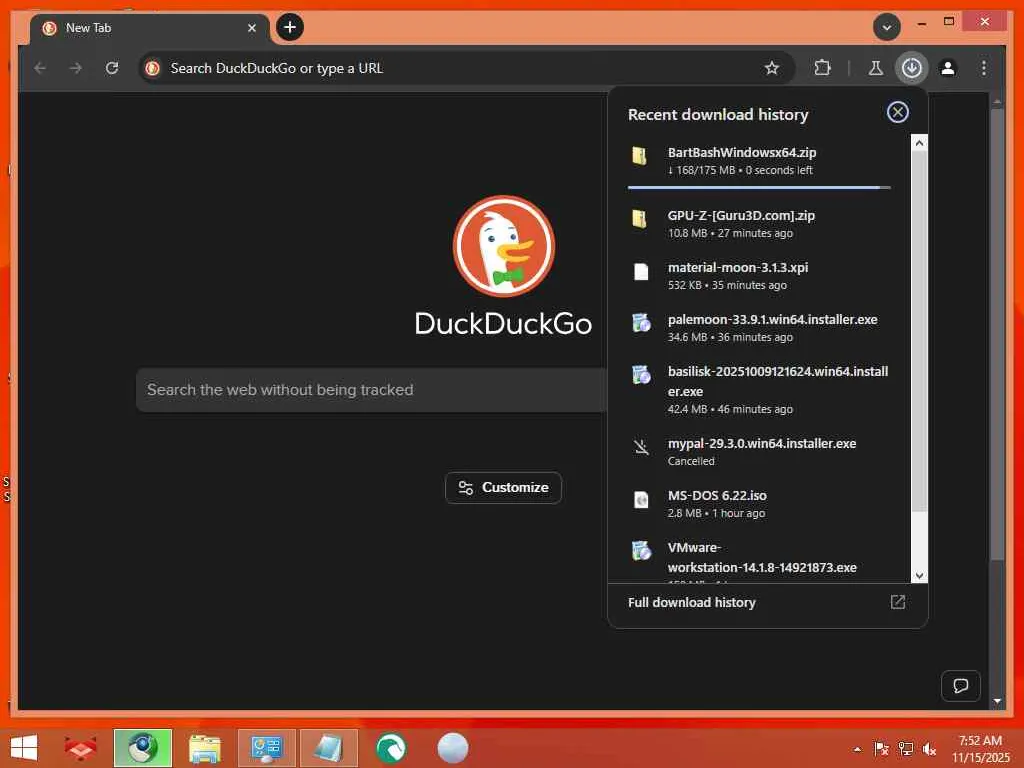Open basilisk-20251009121624 installer entry
Image resolution: width=1024 pixels, height=768 pixels.
pyautogui.click(x=759, y=390)
